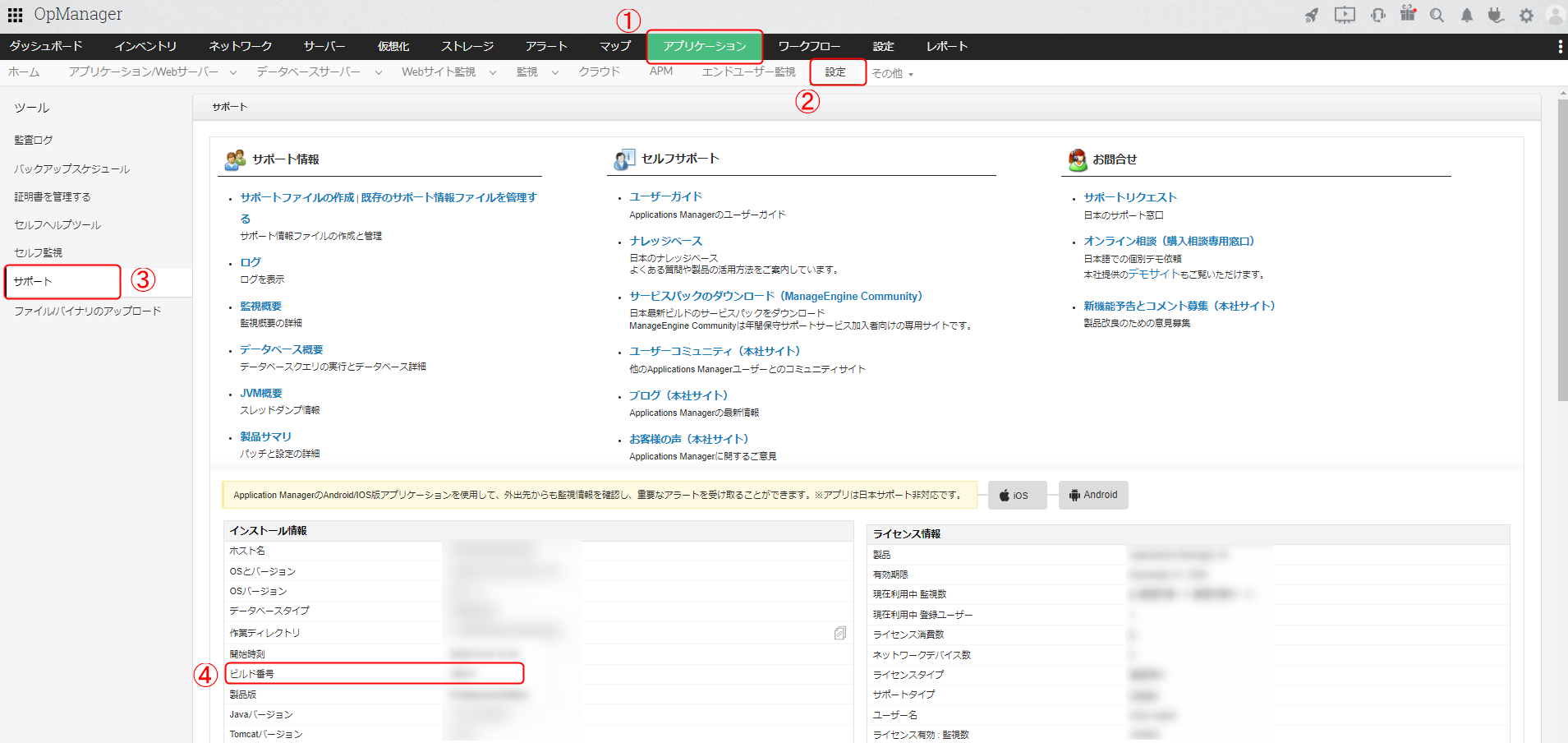Copy the working directory path icon
The height and width of the screenshot is (743, 1568).
(839, 633)
